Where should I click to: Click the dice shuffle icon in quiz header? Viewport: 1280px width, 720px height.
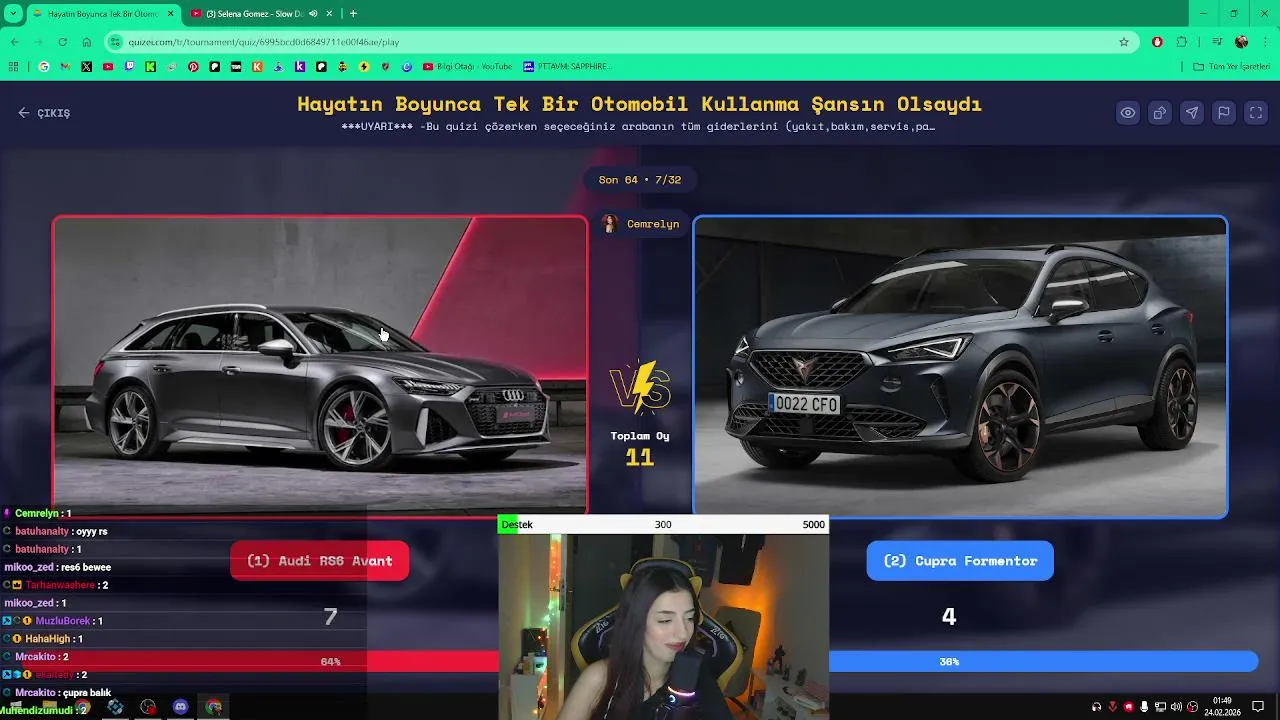point(1160,113)
